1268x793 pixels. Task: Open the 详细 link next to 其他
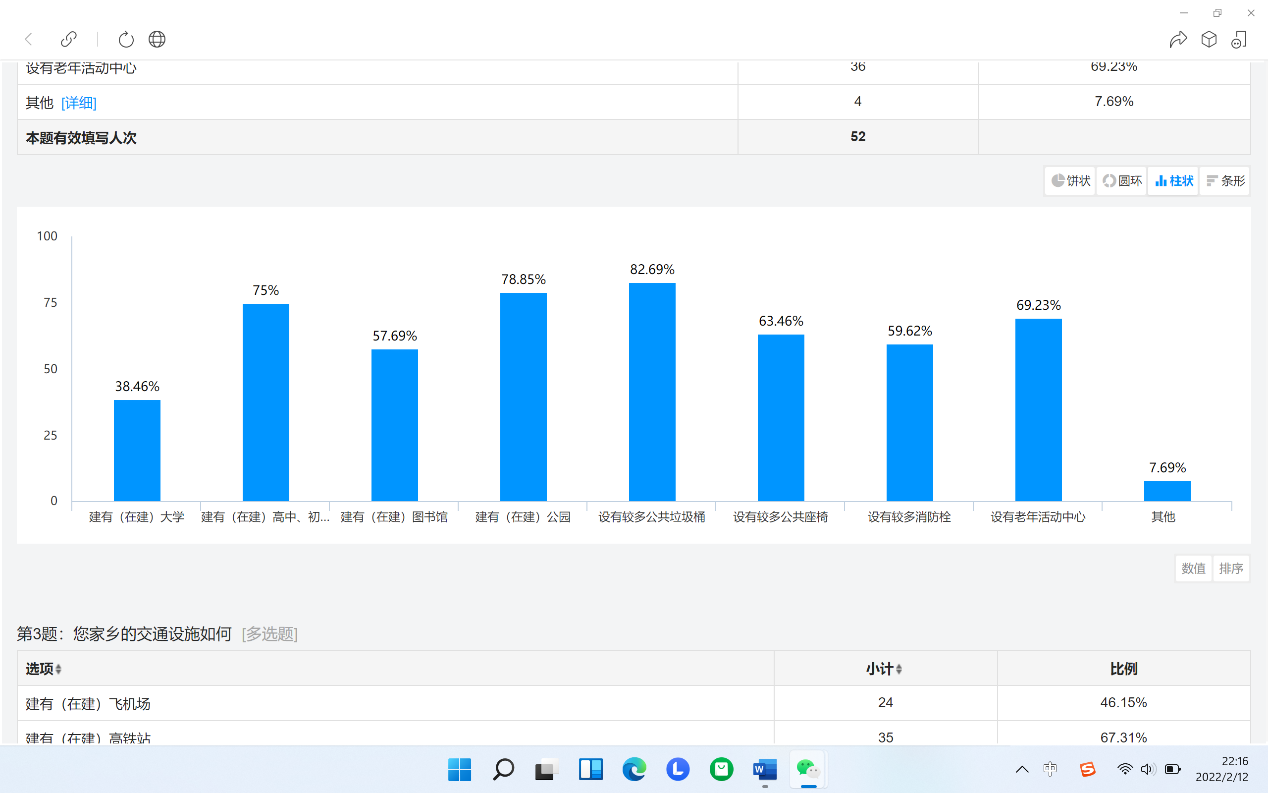[79, 103]
